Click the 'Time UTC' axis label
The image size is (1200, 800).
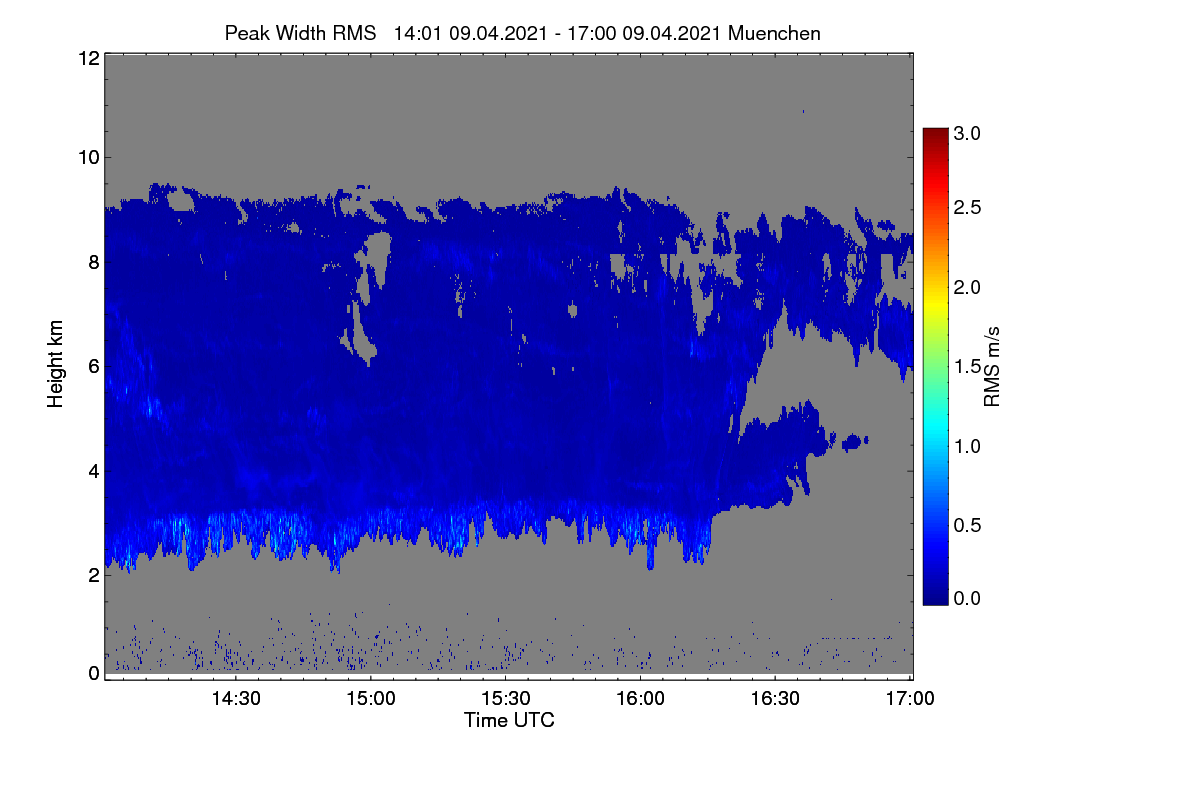[x=509, y=720]
